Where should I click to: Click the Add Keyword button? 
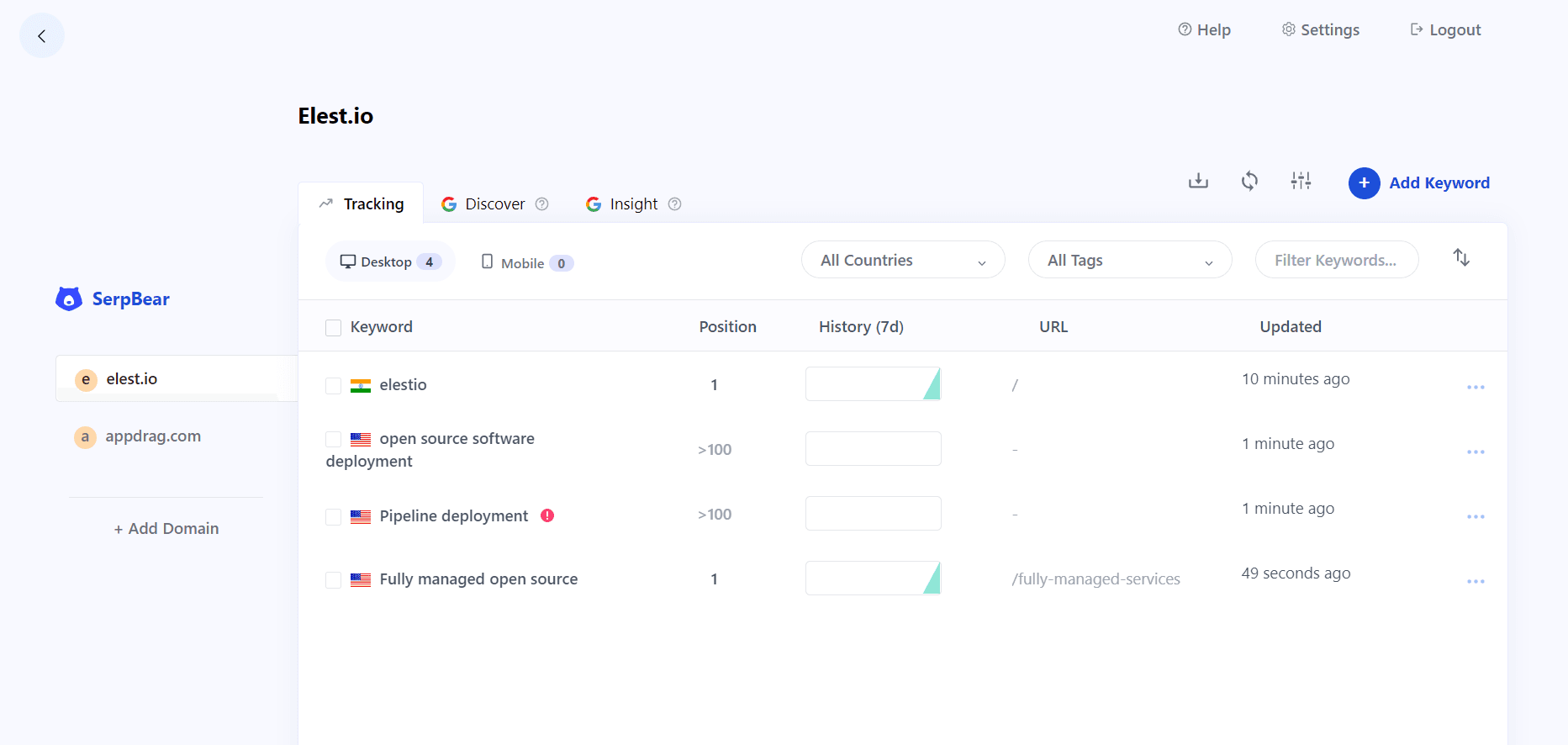[x=1419, y=183]
